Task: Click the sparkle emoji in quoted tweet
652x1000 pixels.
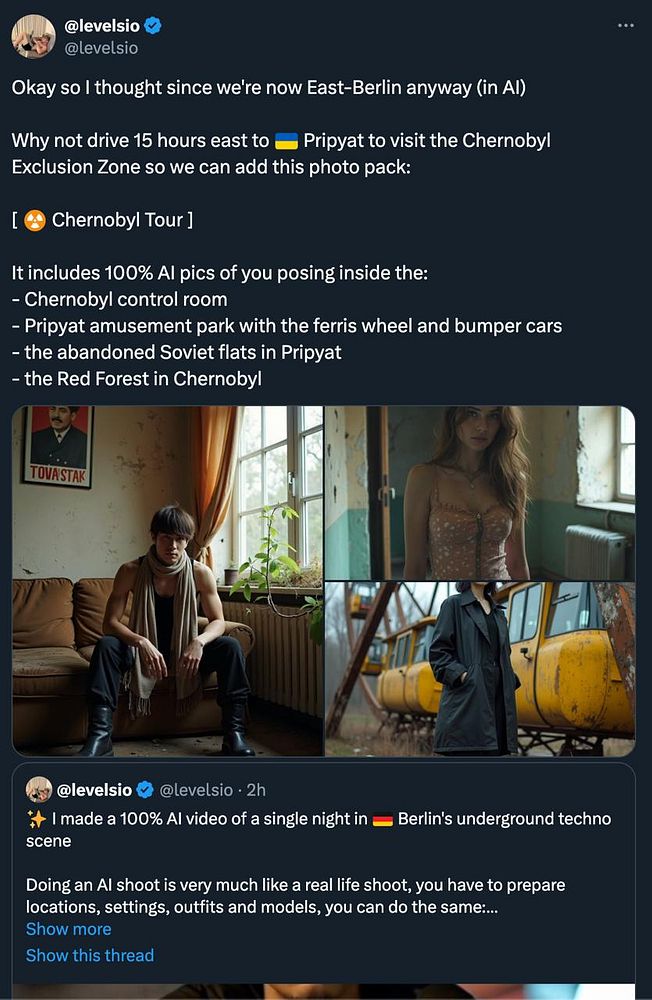Action: [37, 819]
